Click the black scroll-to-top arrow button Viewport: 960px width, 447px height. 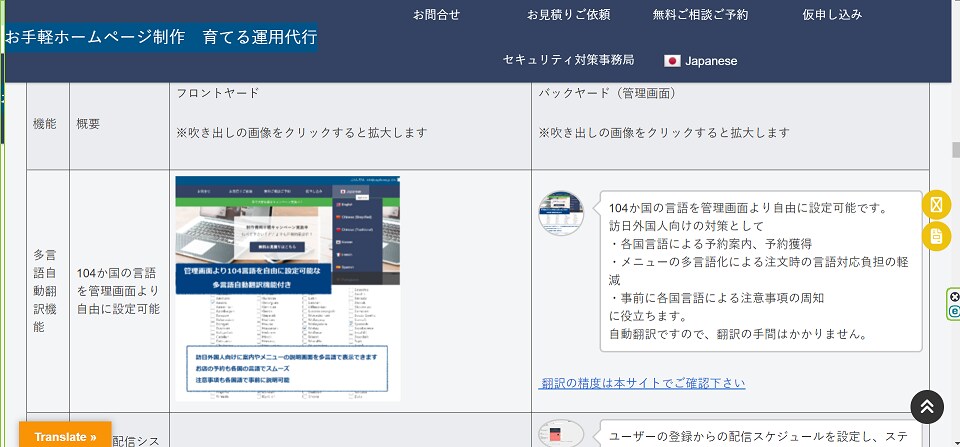(x=927, y=407)
